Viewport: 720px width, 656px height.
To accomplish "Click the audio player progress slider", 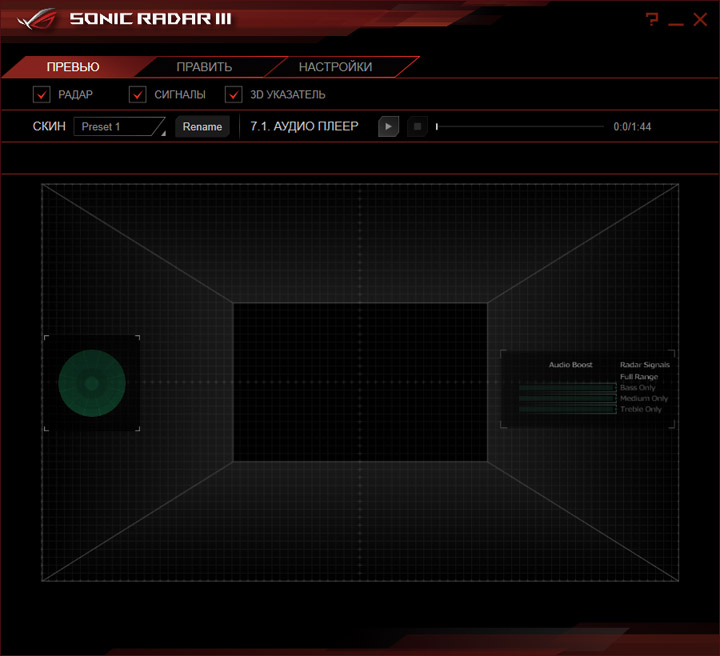I will tap(520, 127).
